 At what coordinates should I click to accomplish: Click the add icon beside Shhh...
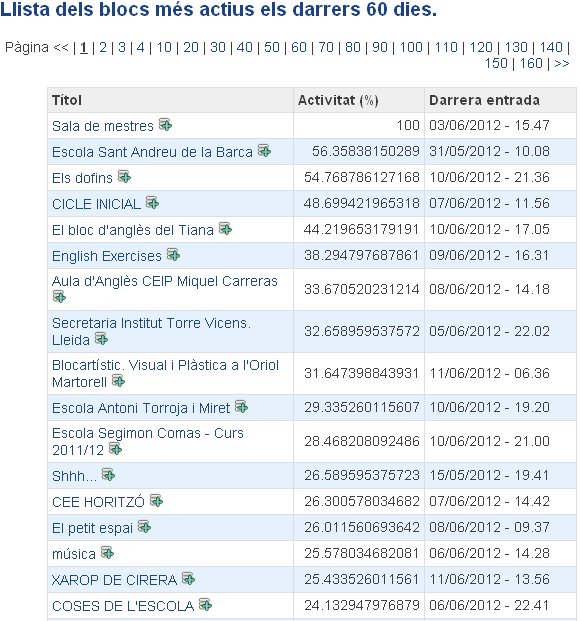(109, 474)
